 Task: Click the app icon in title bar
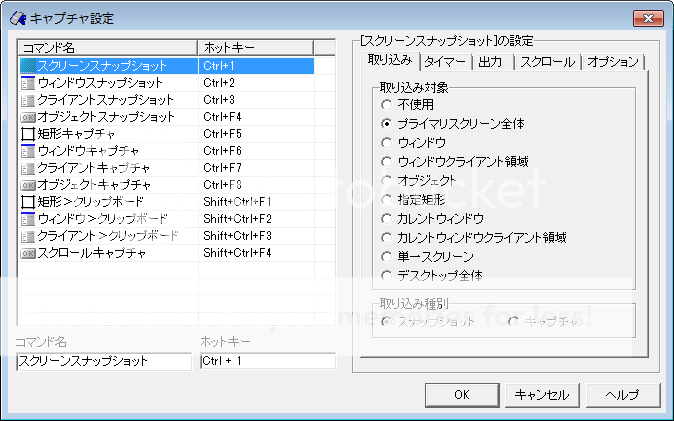click(x=18, y=18)
